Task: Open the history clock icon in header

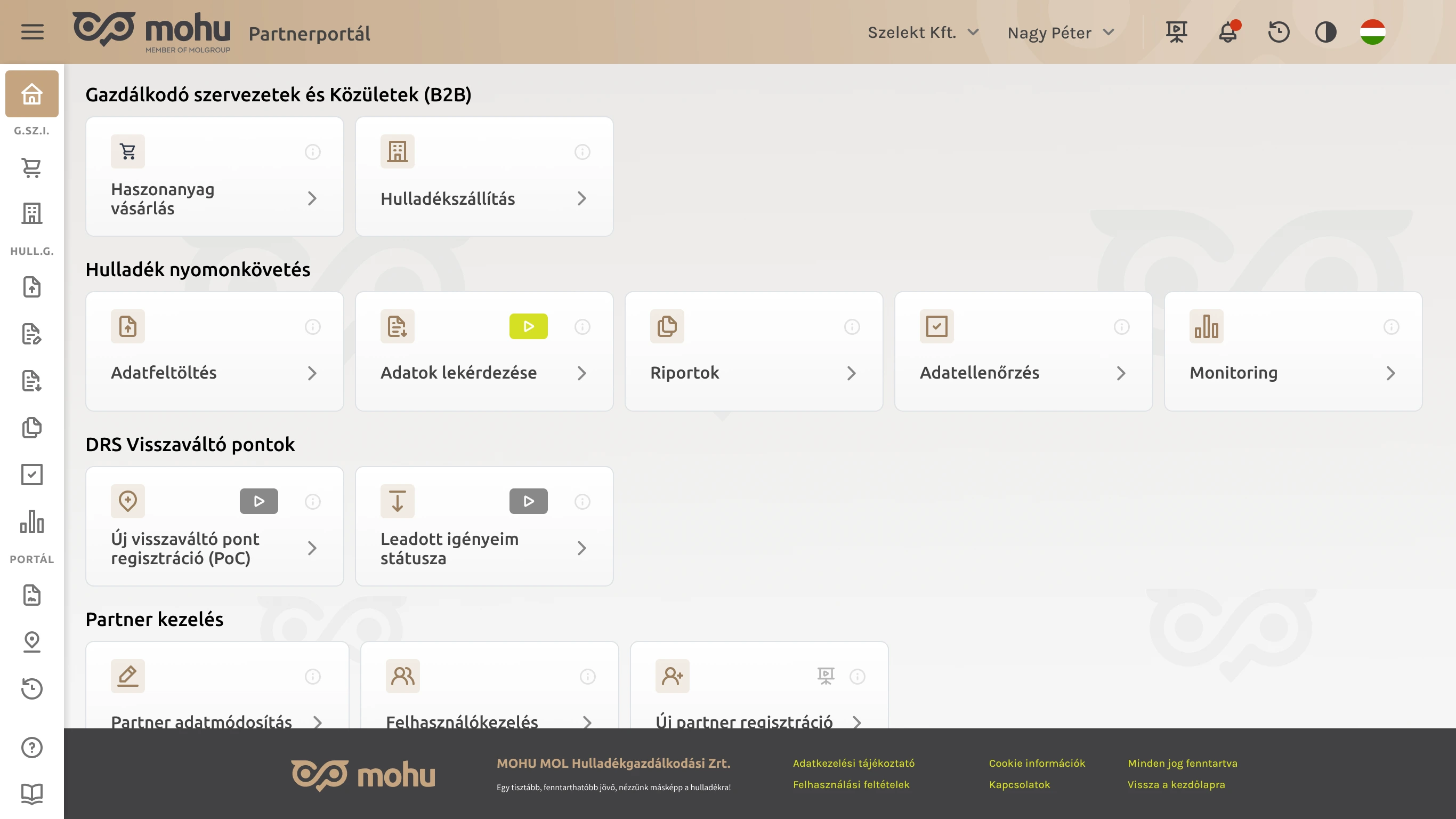Action: pos(1279,32)
